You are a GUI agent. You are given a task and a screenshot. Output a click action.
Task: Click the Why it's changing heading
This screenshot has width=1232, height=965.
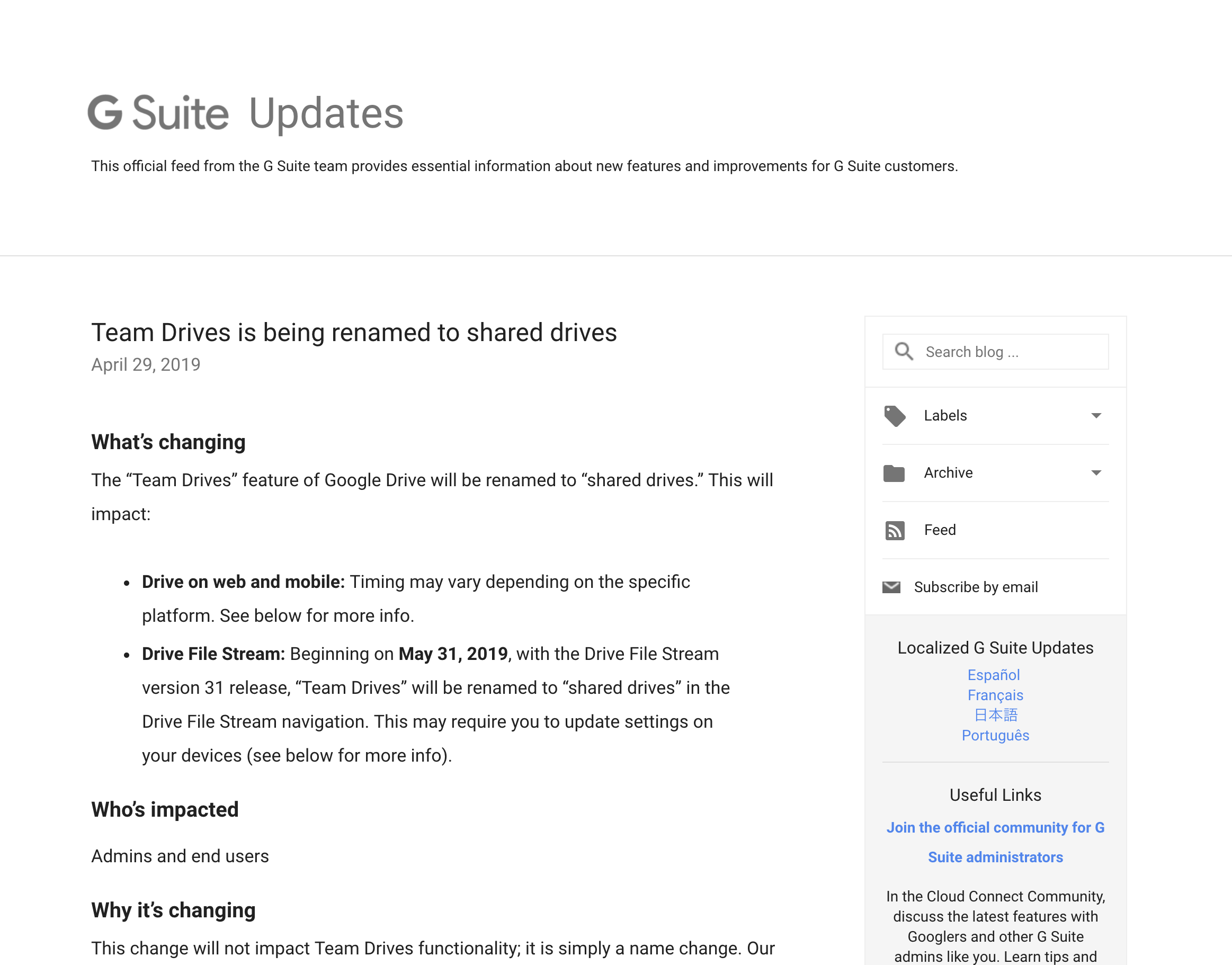pos(173,910)
